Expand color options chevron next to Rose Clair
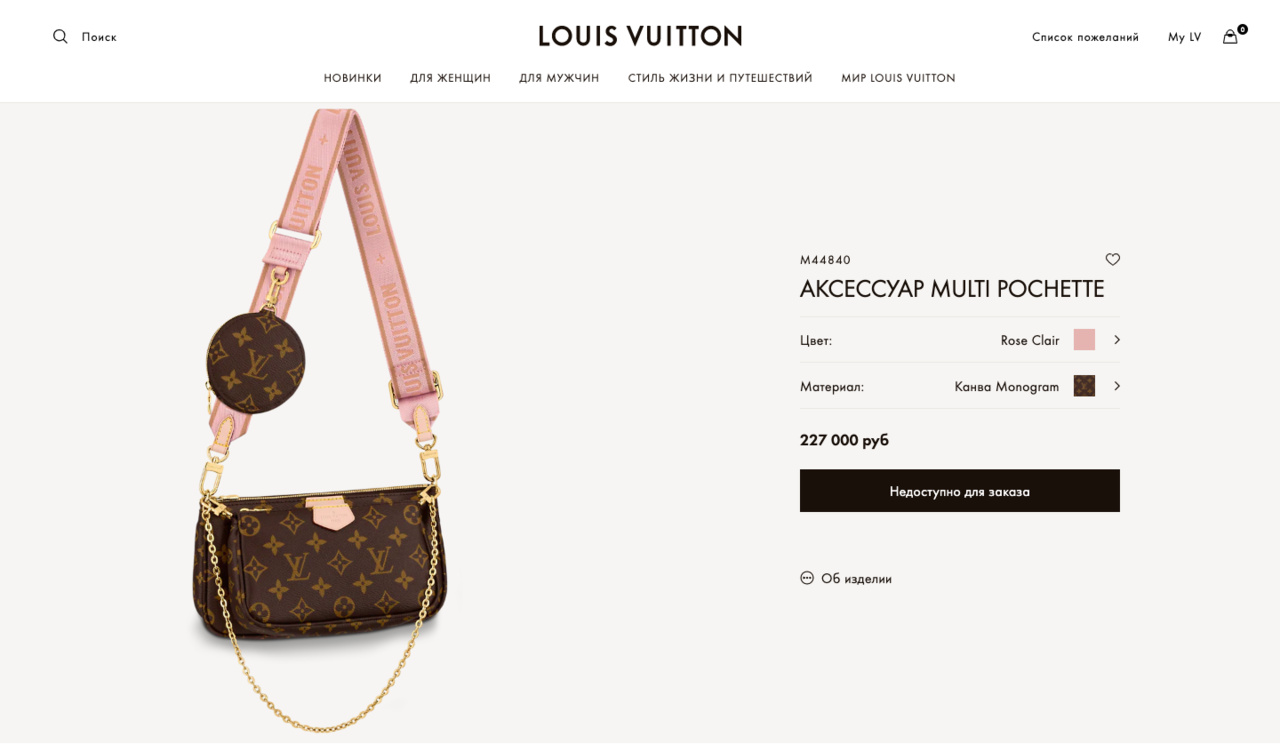The image size is (1280, 744). [x=1117, y=340]
